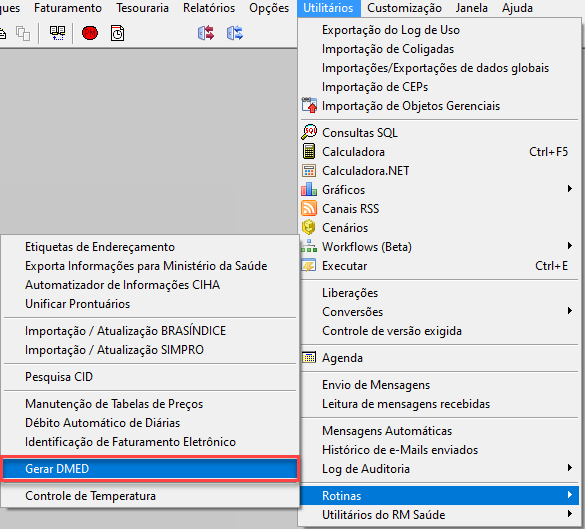Open the Opções menu
585x529 pixels.
269,8
